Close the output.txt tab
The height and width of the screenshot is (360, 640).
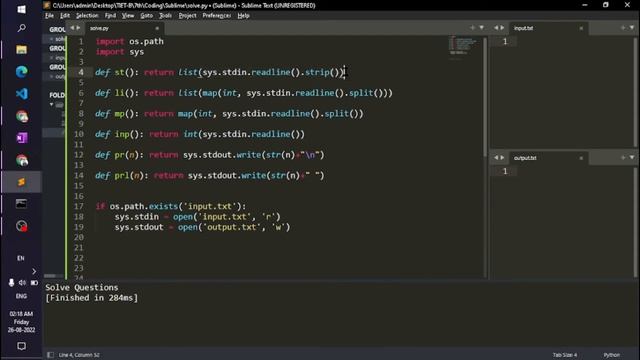coord(581,158)
